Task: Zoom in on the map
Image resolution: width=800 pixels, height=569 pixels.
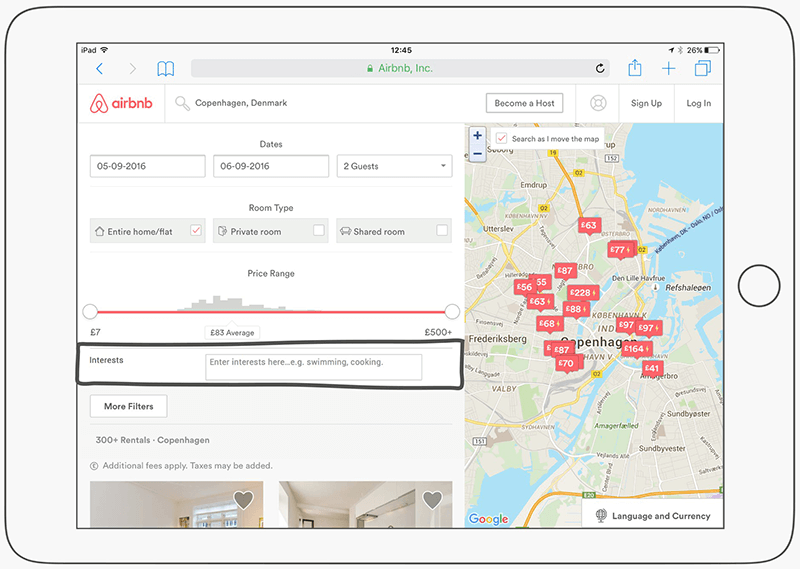Action: point(478,136)
